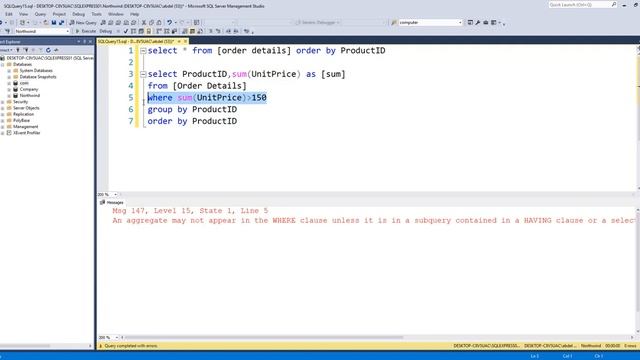This screenshot has height=360, width=640.
Task: Click the Execute button
Action: point(85,31)
